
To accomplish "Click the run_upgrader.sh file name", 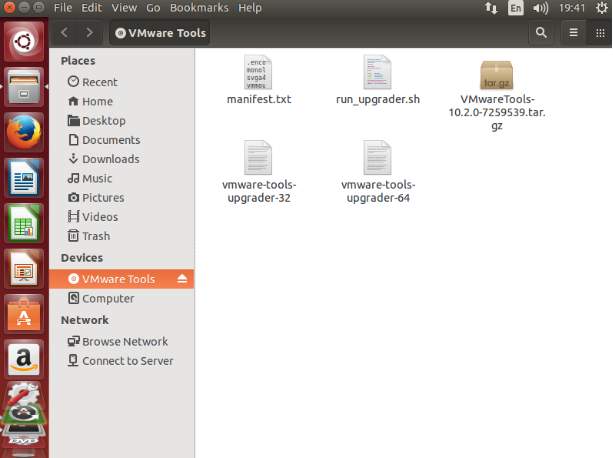I will coord(378,99).
